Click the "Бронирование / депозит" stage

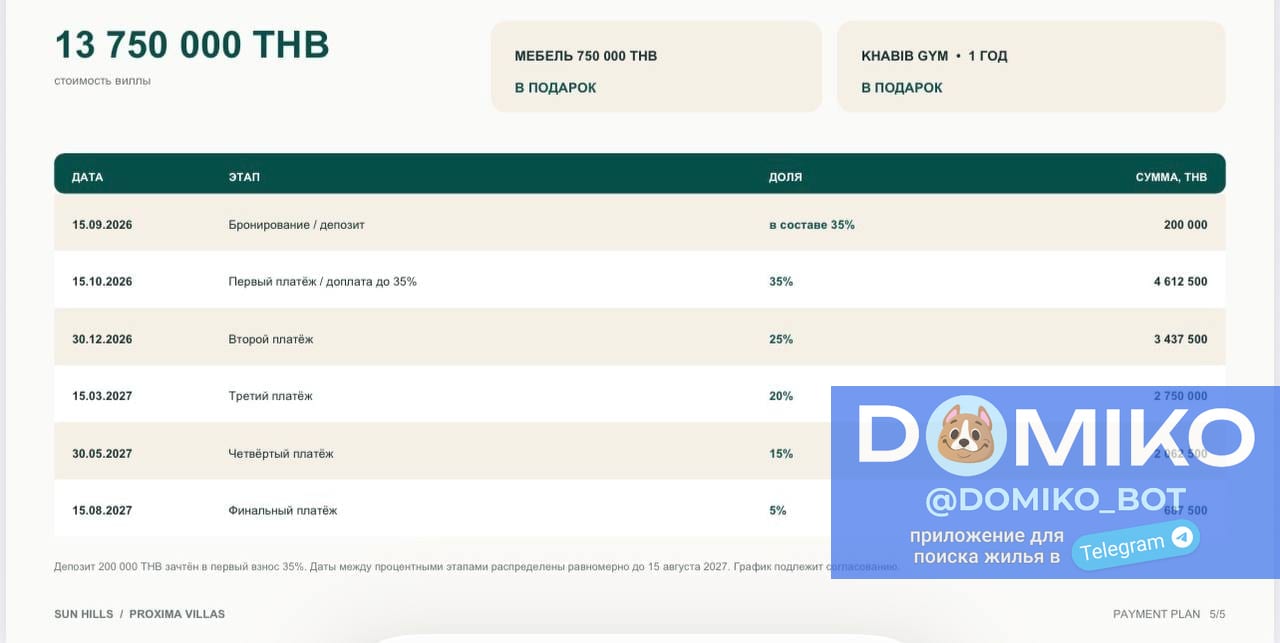pos(296,225)
